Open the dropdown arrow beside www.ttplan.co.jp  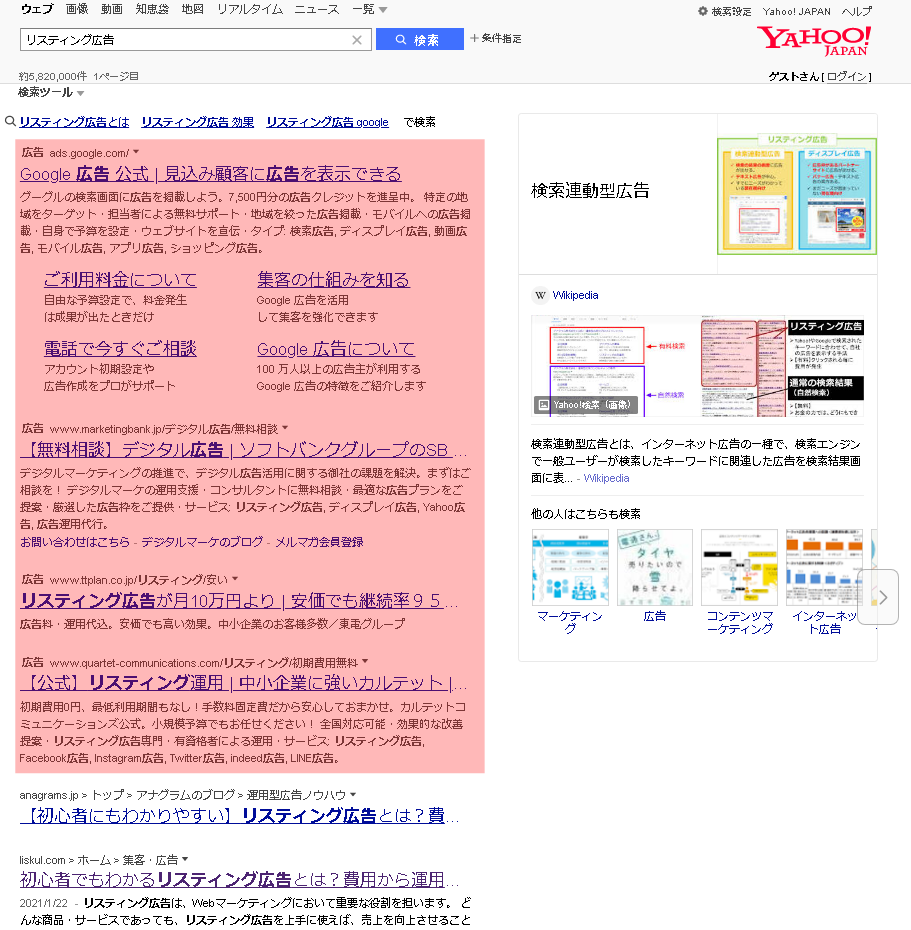(x=235, y=579)
